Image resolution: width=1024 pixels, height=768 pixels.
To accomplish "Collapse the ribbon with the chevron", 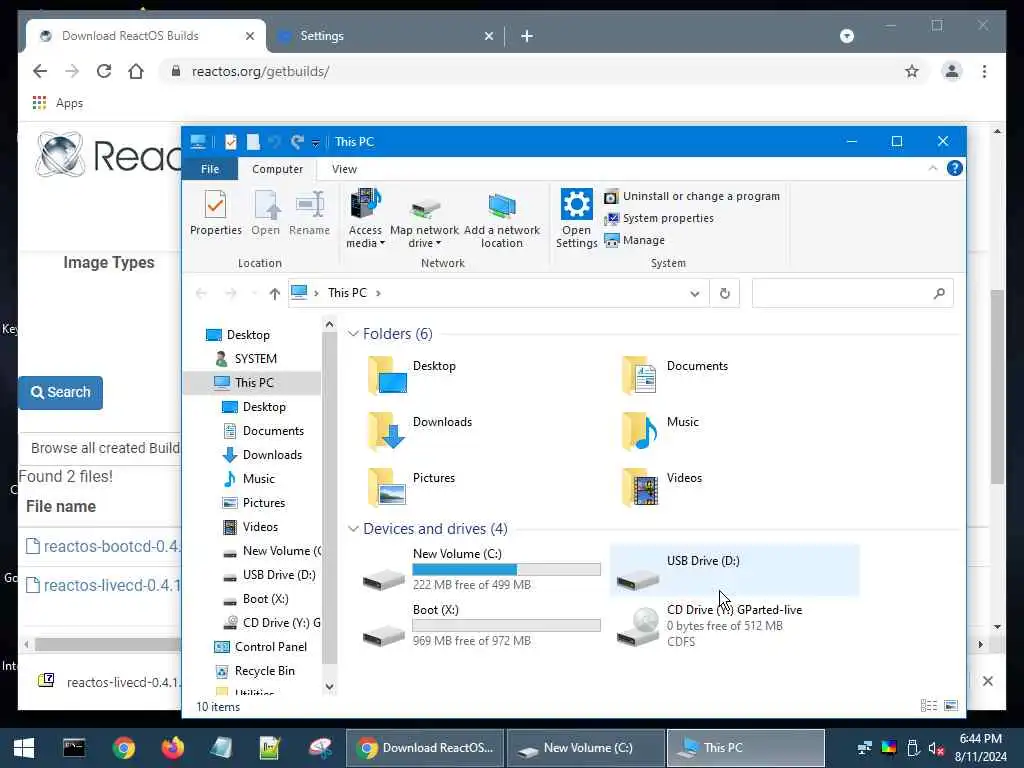I will point(933,168).
